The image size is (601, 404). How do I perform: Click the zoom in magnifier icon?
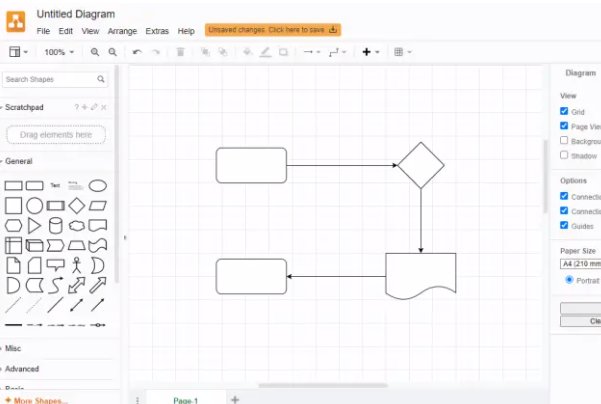95,52
